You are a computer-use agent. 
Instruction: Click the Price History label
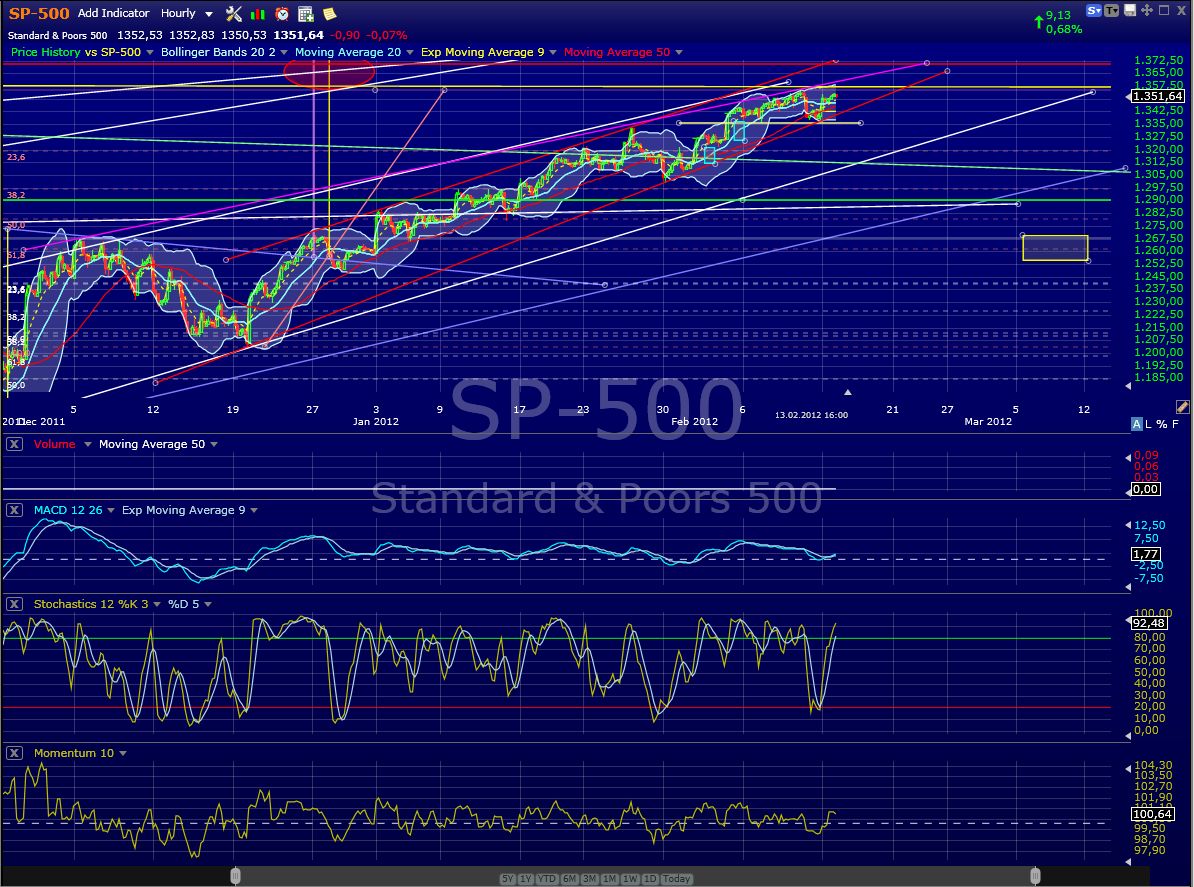pos(46,53)
